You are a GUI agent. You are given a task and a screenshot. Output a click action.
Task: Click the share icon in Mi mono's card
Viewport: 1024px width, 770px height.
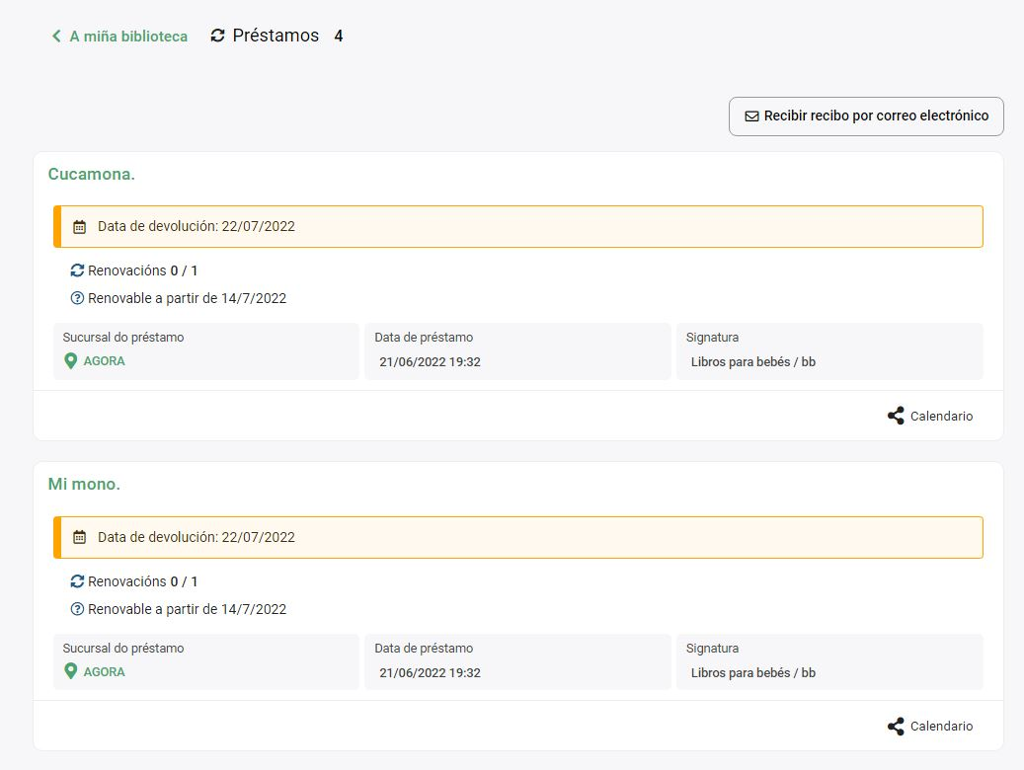tap(896, 727)
